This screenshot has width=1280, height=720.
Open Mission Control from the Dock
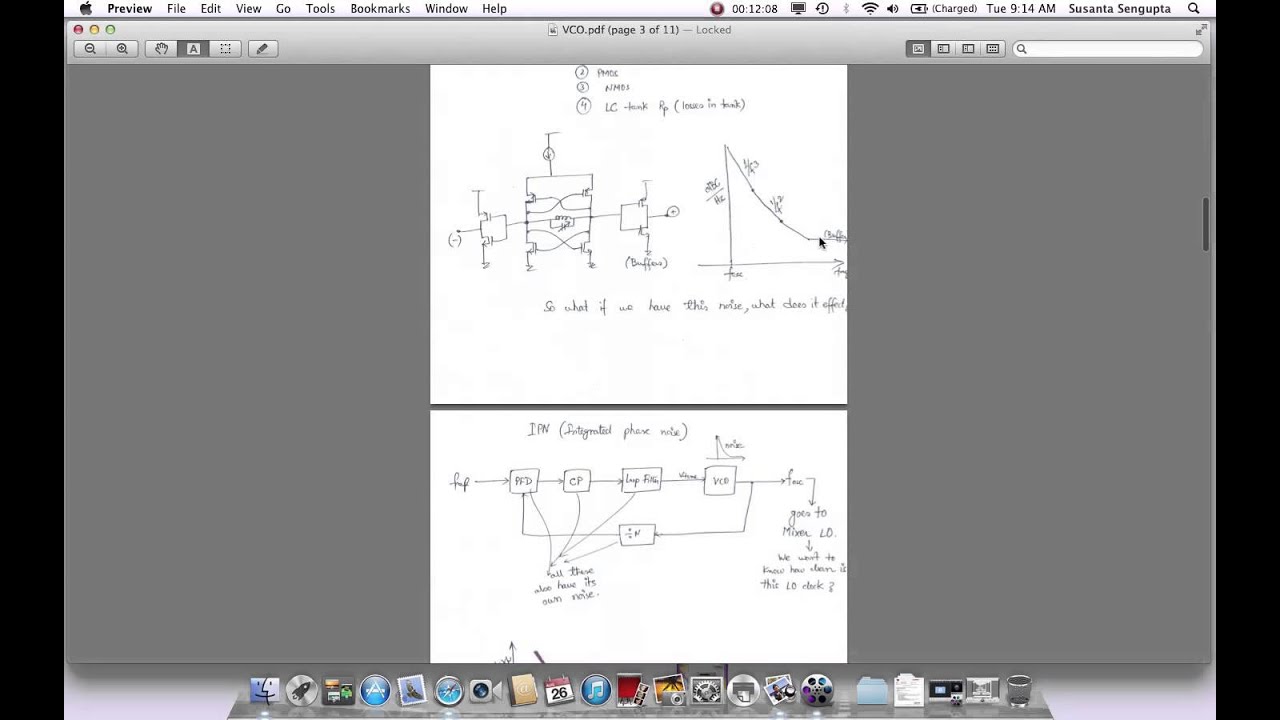click(338, 690)
